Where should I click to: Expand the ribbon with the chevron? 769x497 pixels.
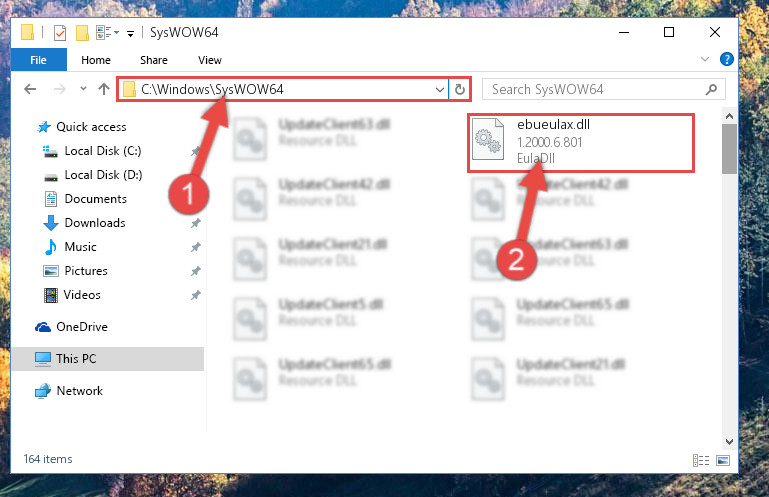click(x=705, y=59)
